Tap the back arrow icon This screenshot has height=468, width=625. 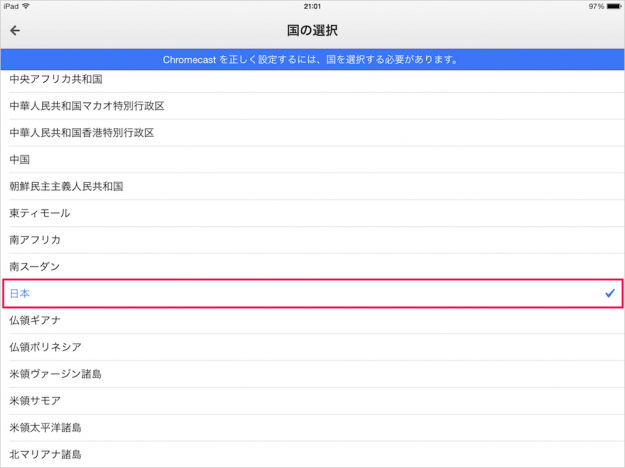pyautogui.click(x=15, y=31)
